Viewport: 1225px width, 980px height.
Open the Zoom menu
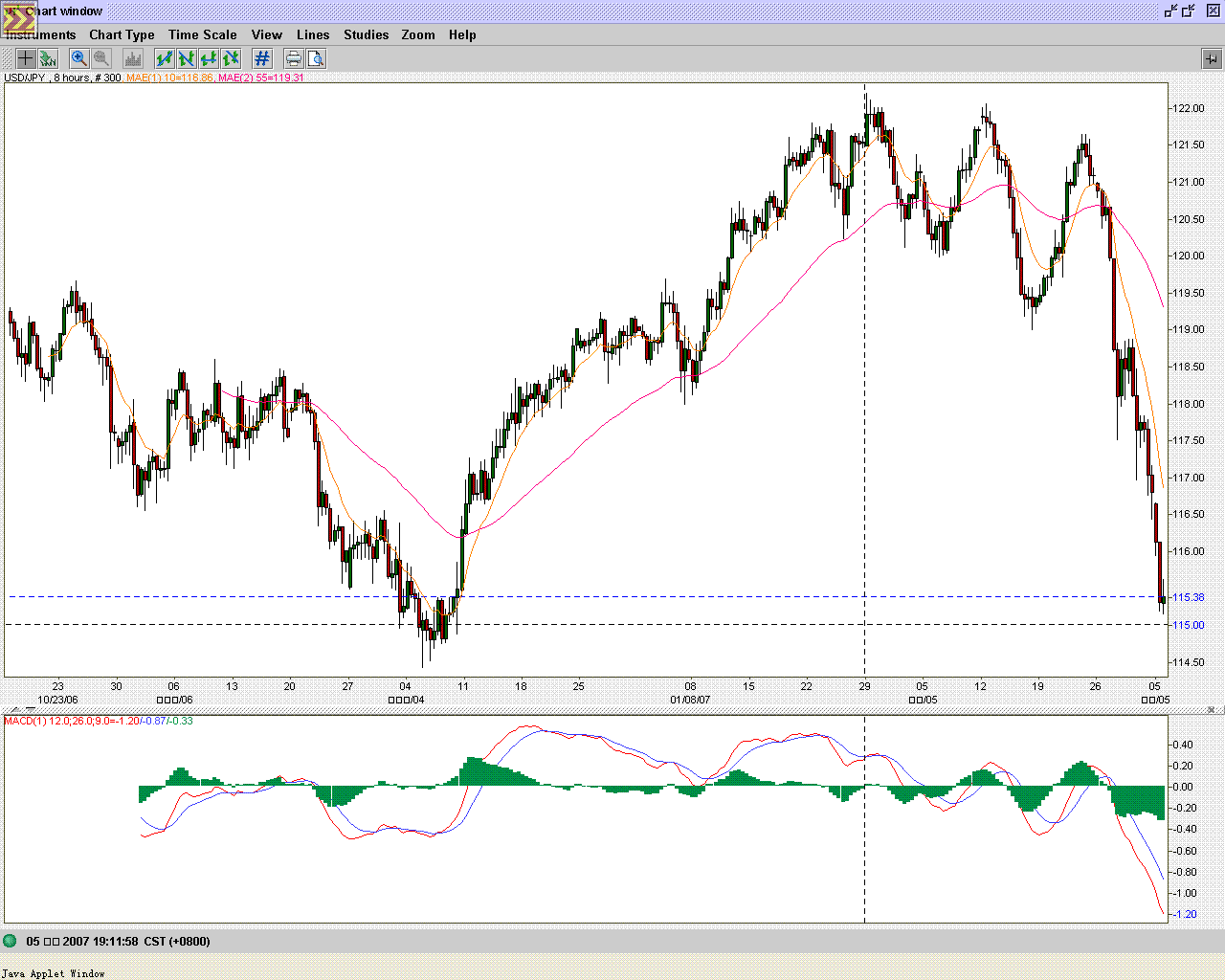(x=418, y=34)
